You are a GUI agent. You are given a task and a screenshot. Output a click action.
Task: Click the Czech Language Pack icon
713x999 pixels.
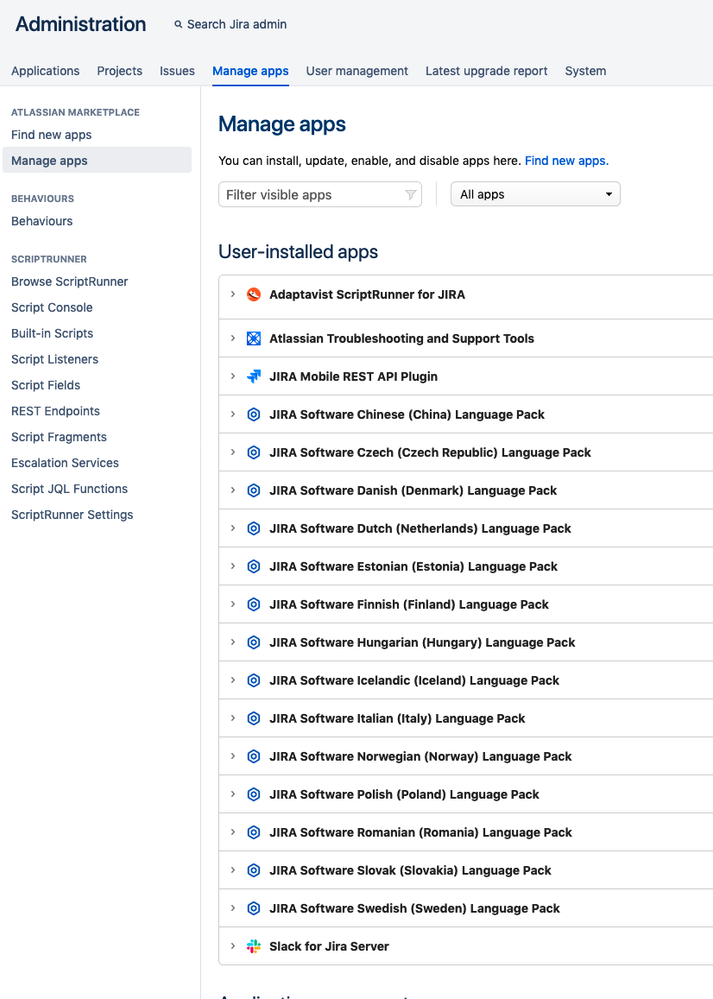(x=254, y=452)
